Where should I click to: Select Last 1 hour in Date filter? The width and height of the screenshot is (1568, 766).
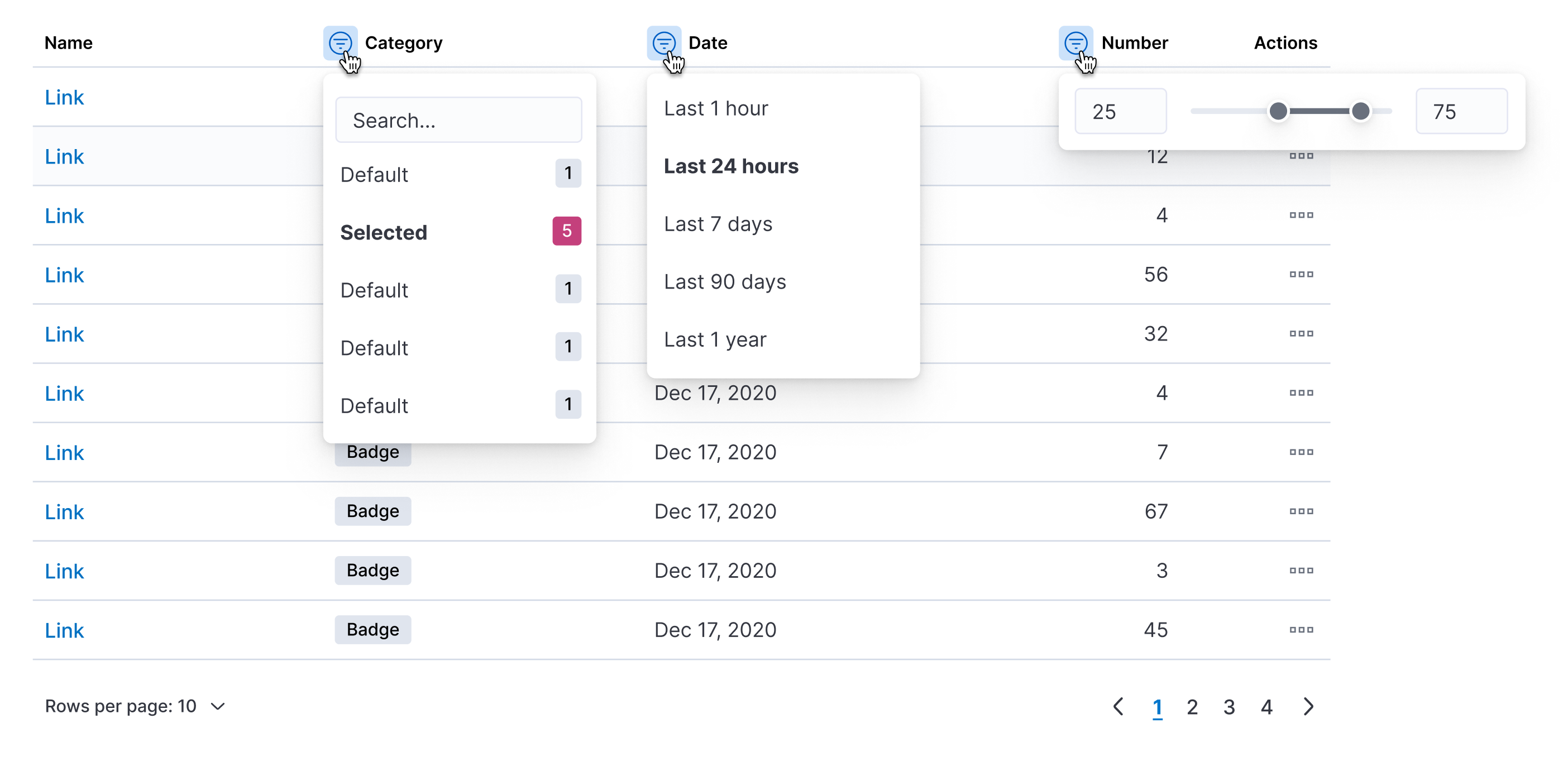pos(716,108)
